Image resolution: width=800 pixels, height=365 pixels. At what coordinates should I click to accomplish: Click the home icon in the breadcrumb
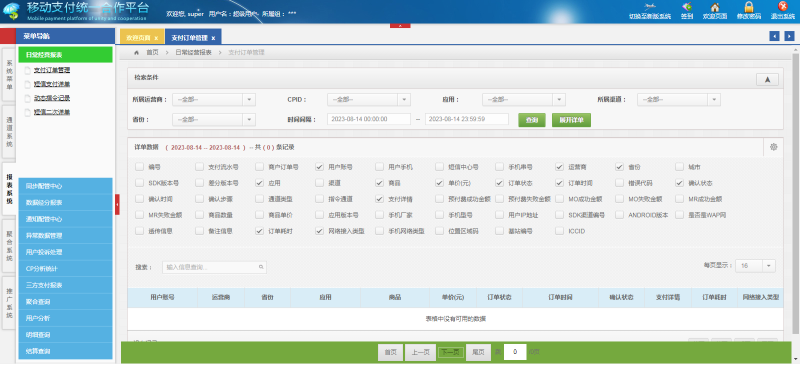136,53
